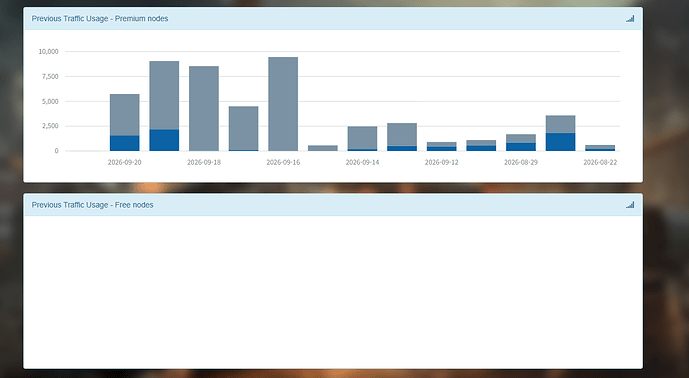Viewport: 689px width, 378px height.
Task: Click gray segment between 2026-08-29 and 2026-08-22
Action: point(560,124)
